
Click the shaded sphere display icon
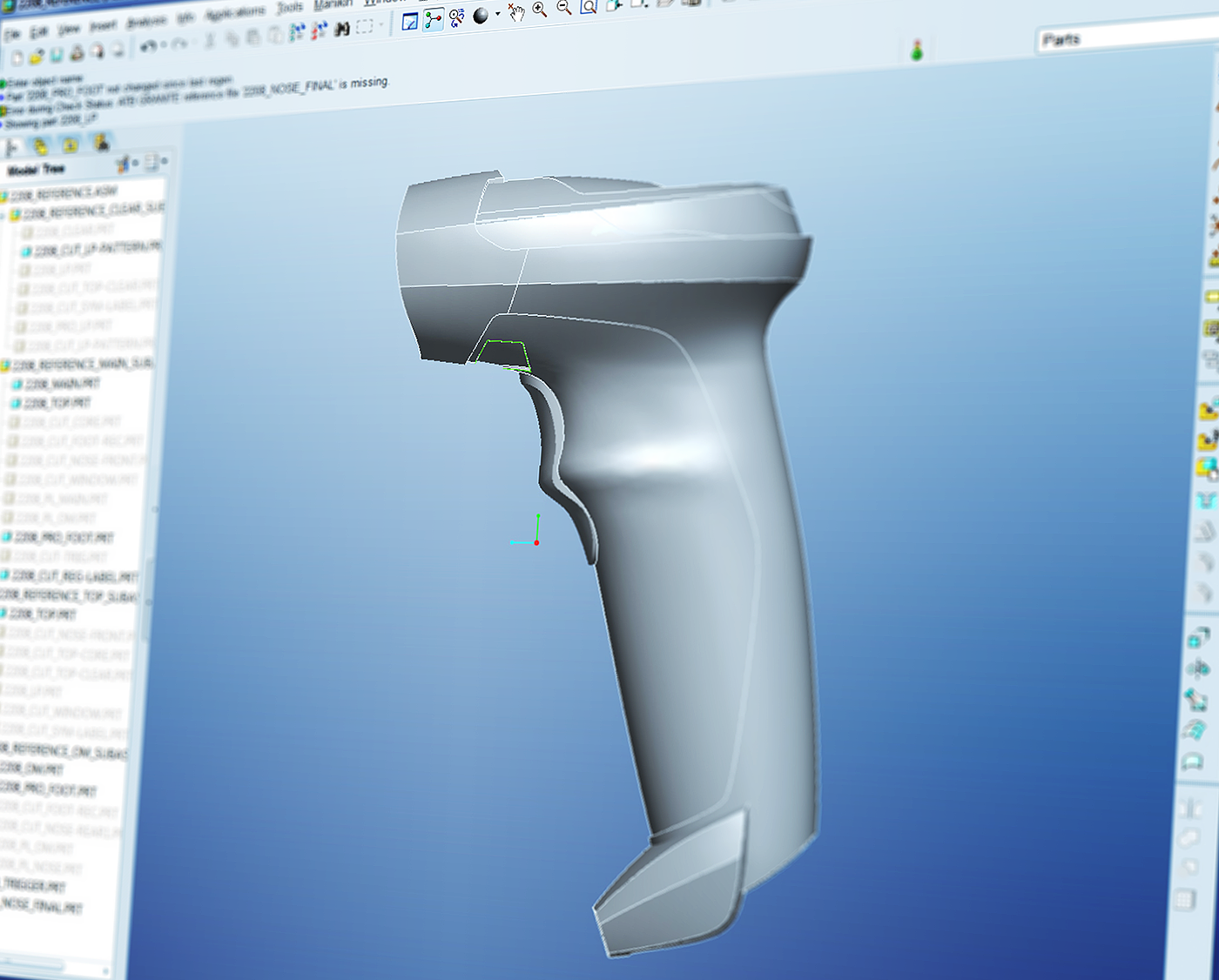coord(481,16)
